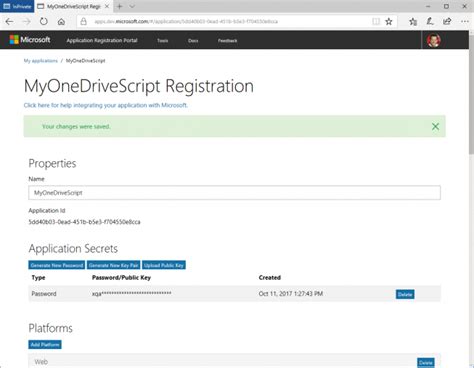
Task: Dismiss the 'Your changes were saved' banner
Action: point(435,126)
